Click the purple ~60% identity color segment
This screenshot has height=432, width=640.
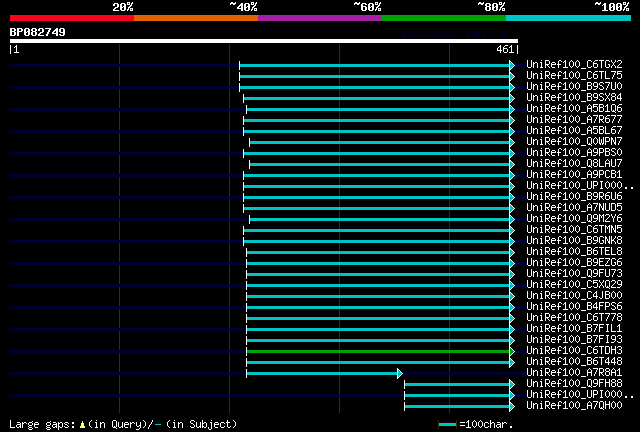coord(320,18)
